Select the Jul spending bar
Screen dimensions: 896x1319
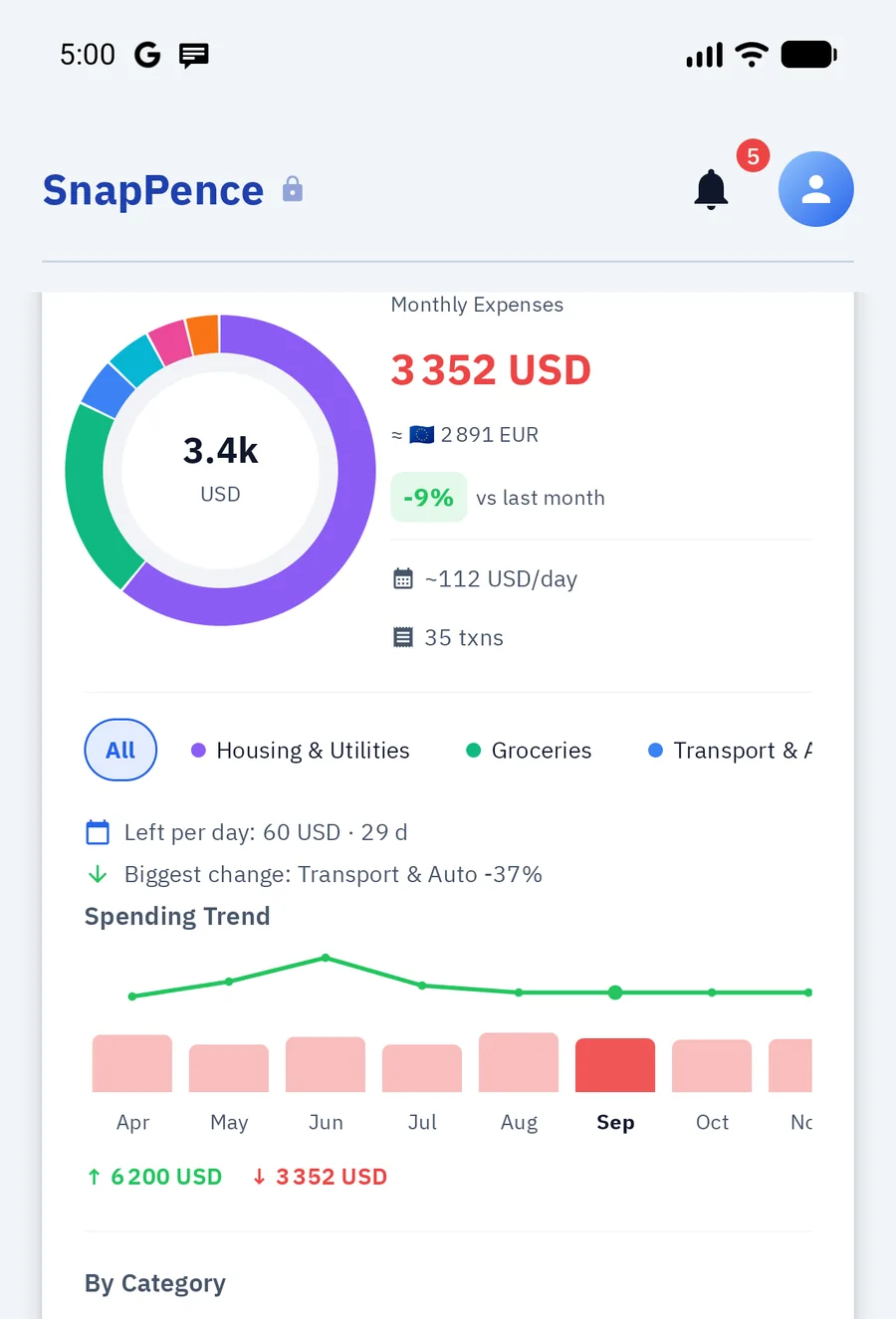point(422,1068)
